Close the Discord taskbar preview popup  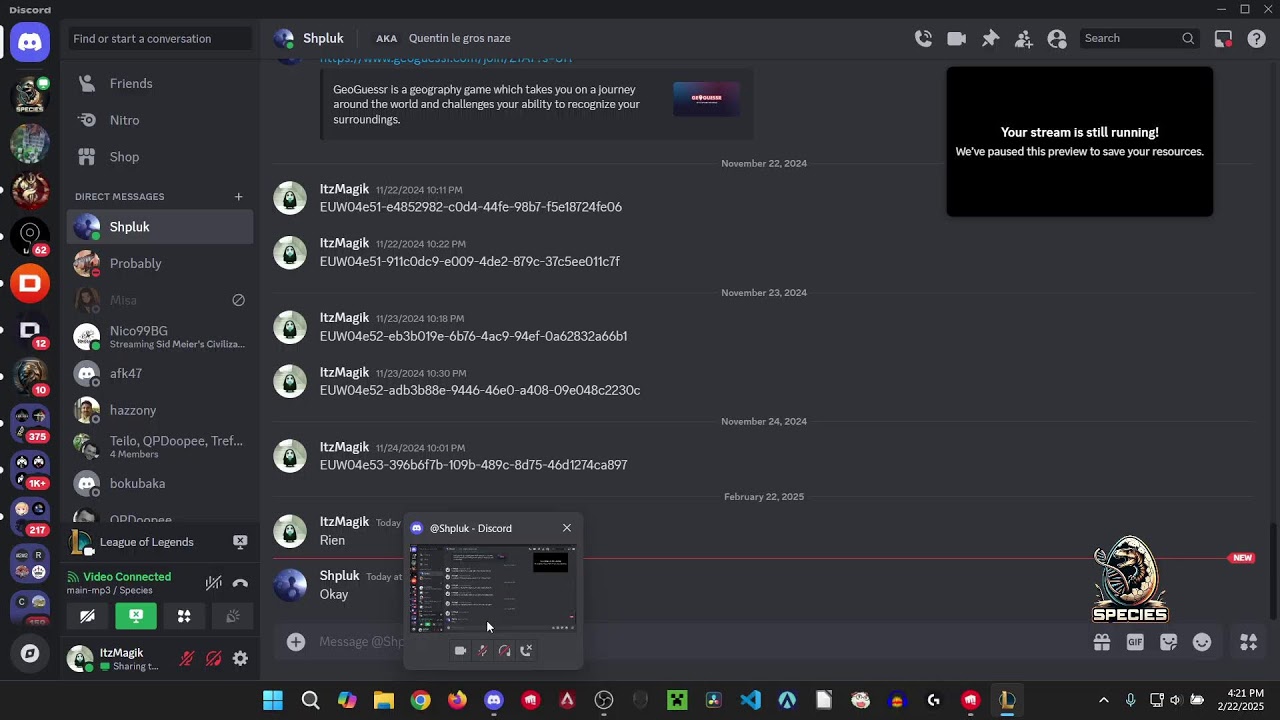pyautogui.click(x=567, y=528)
